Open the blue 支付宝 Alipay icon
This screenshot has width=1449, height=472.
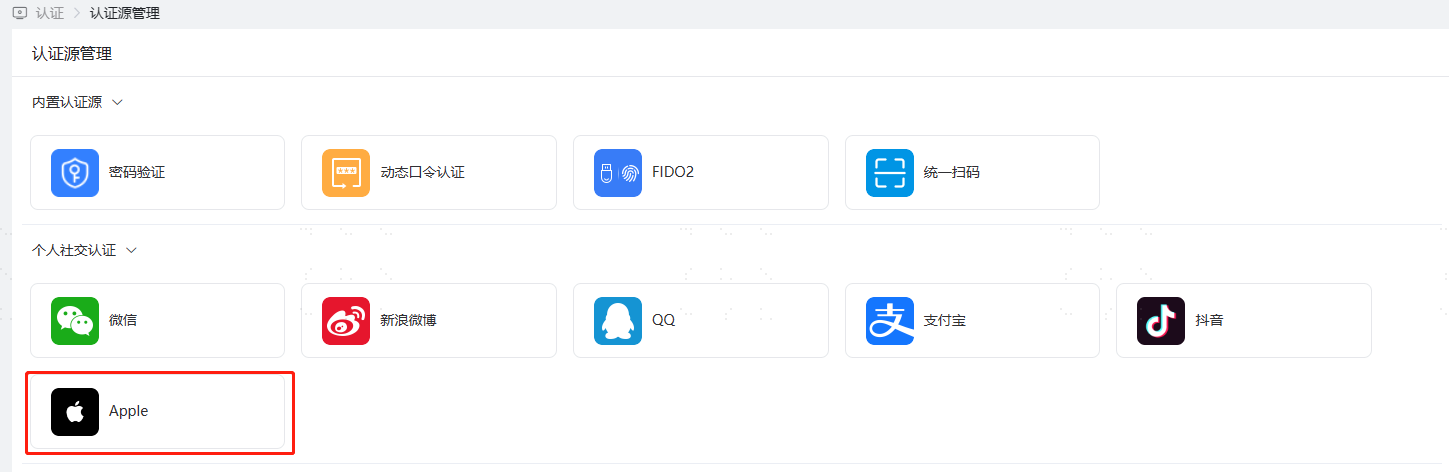pos(890,321)
